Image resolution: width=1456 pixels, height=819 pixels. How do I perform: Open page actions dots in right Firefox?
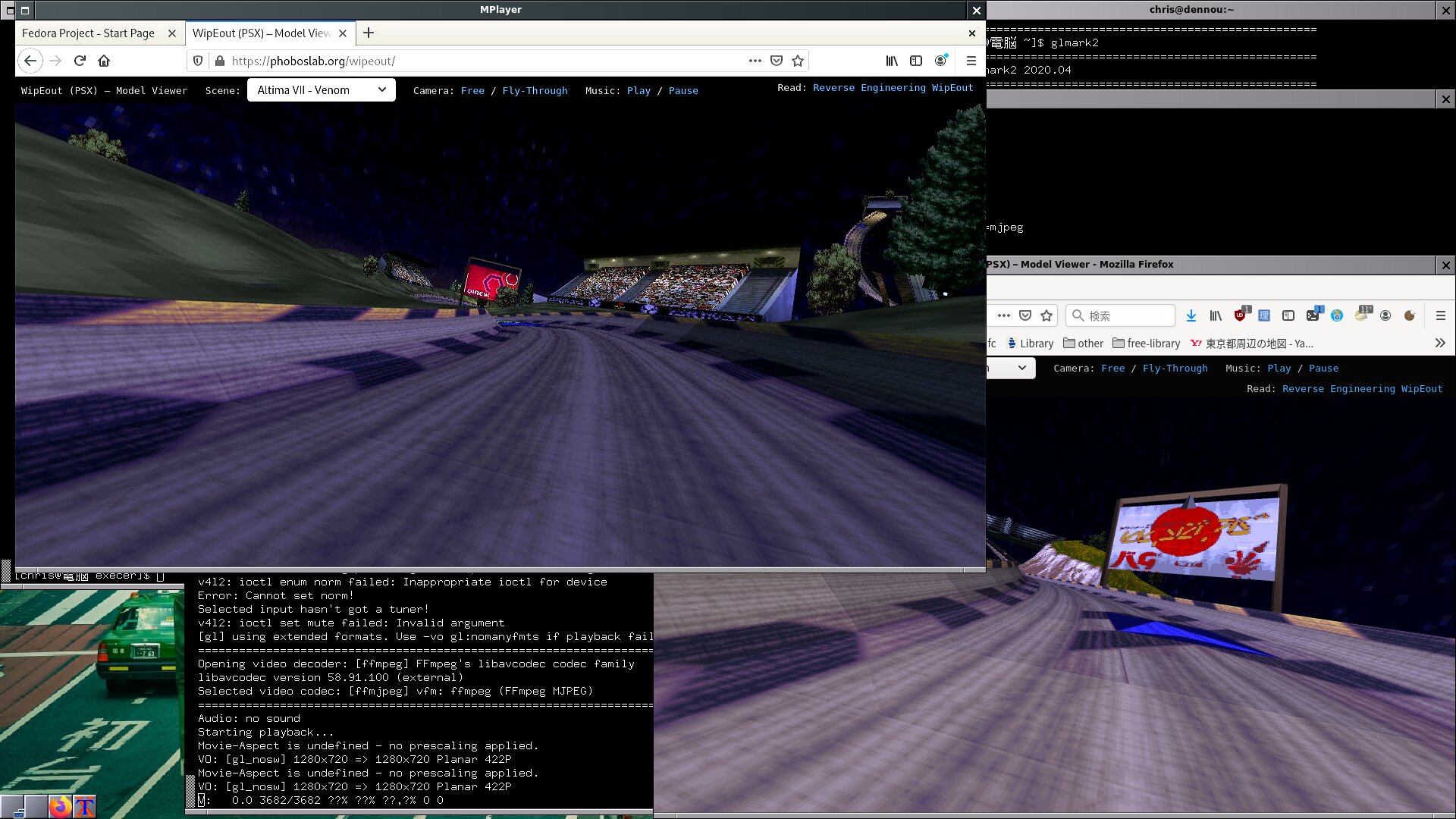tap(1004, 315)
